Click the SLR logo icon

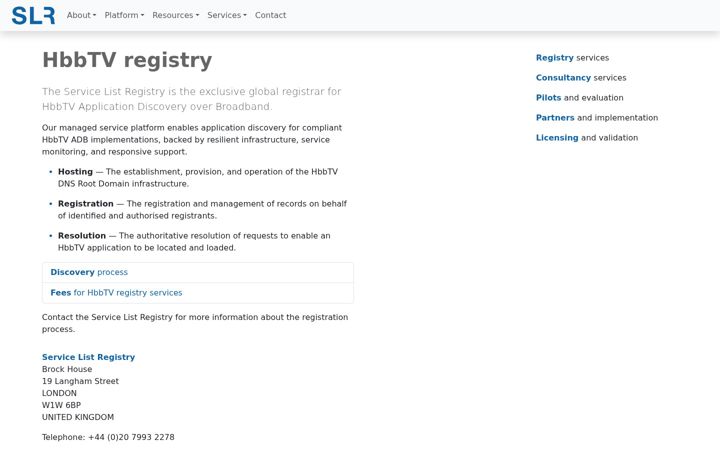coord(33,15)
